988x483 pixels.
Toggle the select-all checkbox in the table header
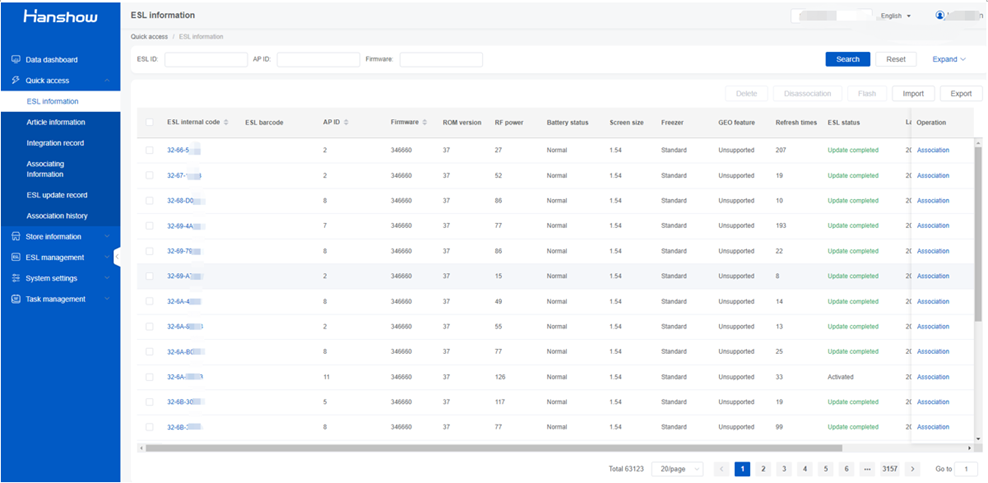point(149,122)
